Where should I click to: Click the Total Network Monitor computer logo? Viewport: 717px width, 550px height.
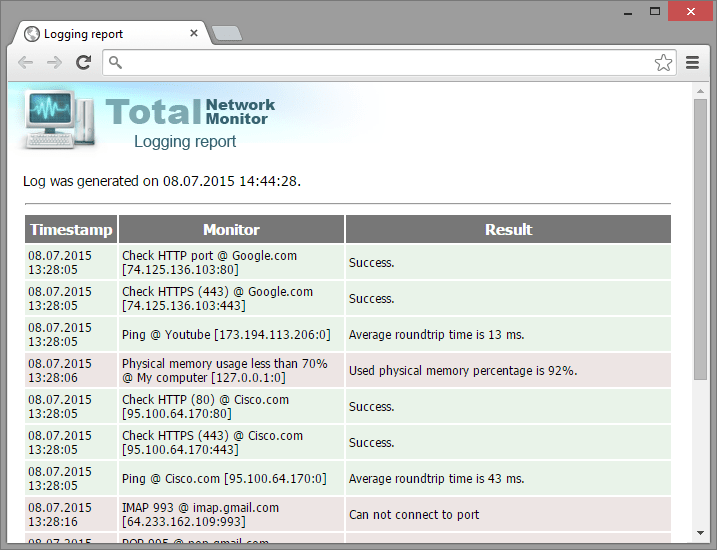[56, 118]
